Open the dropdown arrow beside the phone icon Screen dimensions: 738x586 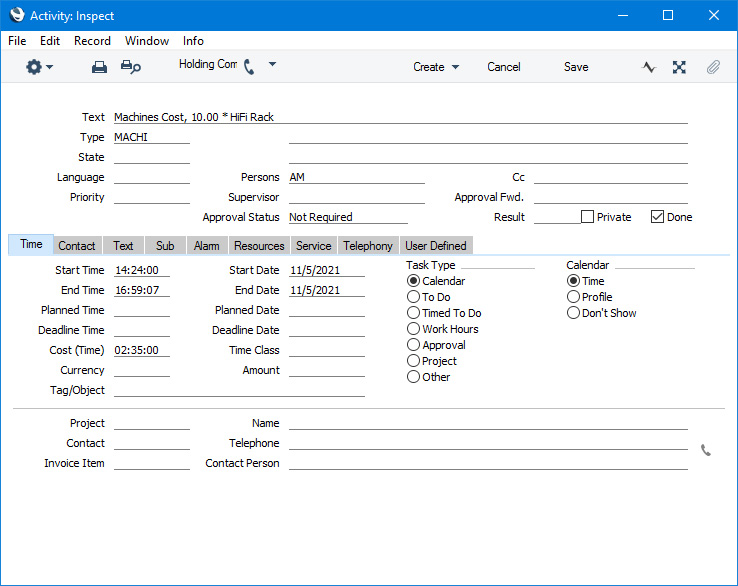pos(272,65)
